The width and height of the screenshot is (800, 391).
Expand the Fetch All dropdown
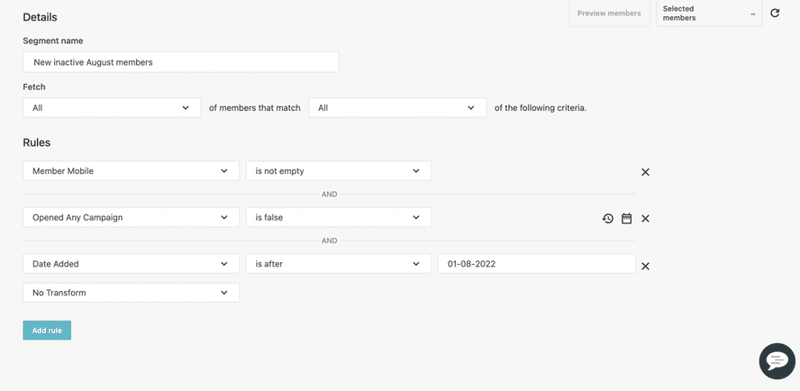pyautogui.click(x=112, y=108)
